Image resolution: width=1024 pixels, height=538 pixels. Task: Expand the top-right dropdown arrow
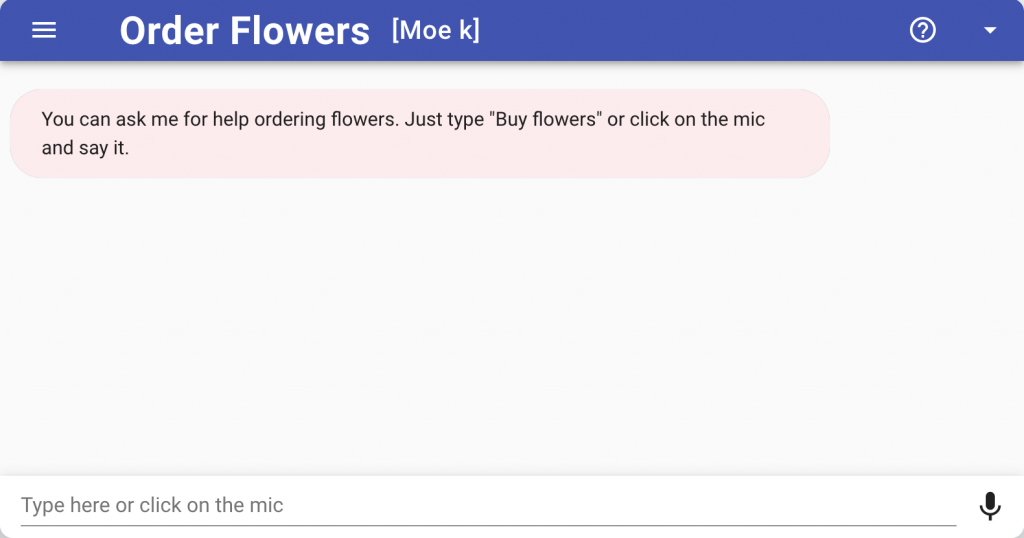[x=990, y=31]
